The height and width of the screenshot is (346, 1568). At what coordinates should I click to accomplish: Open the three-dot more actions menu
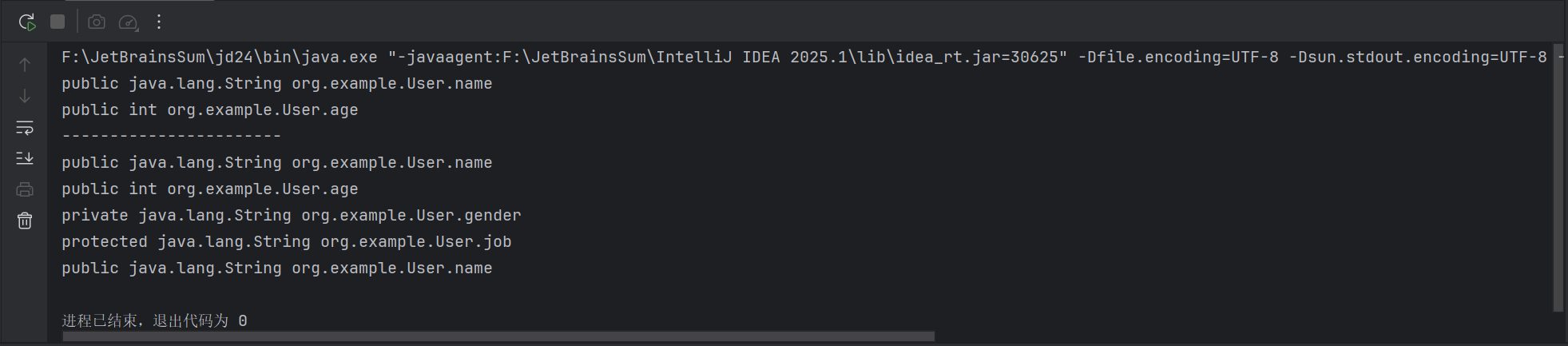click(159, 22)
